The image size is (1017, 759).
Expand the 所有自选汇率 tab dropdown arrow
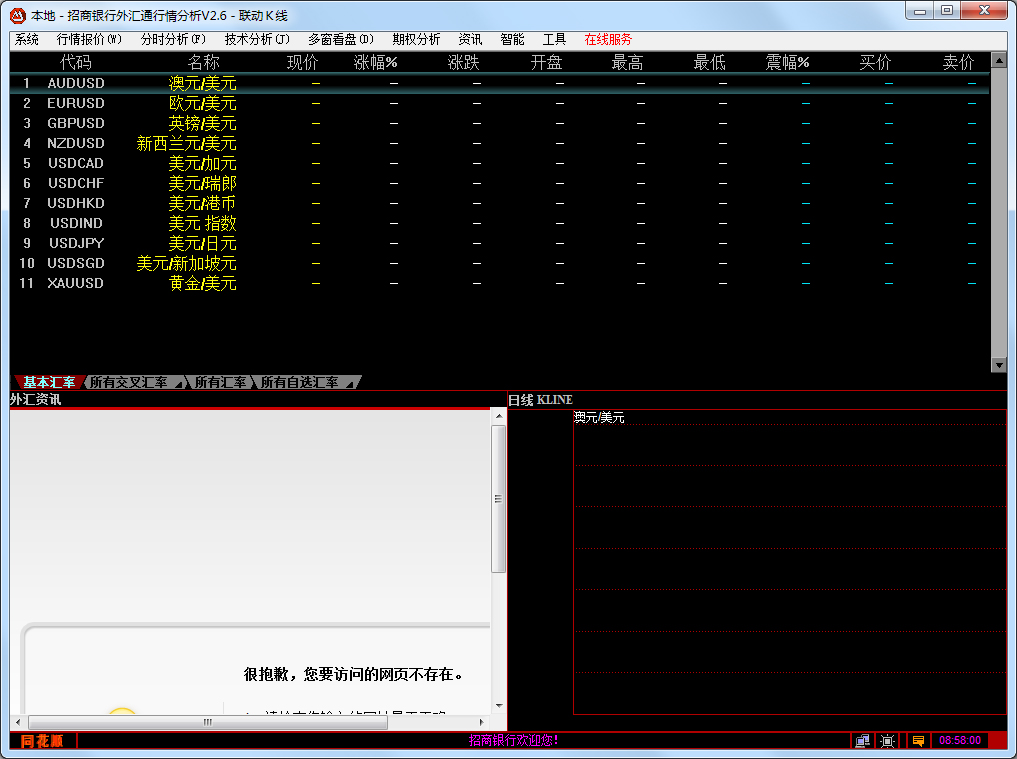tap(350, 384)
